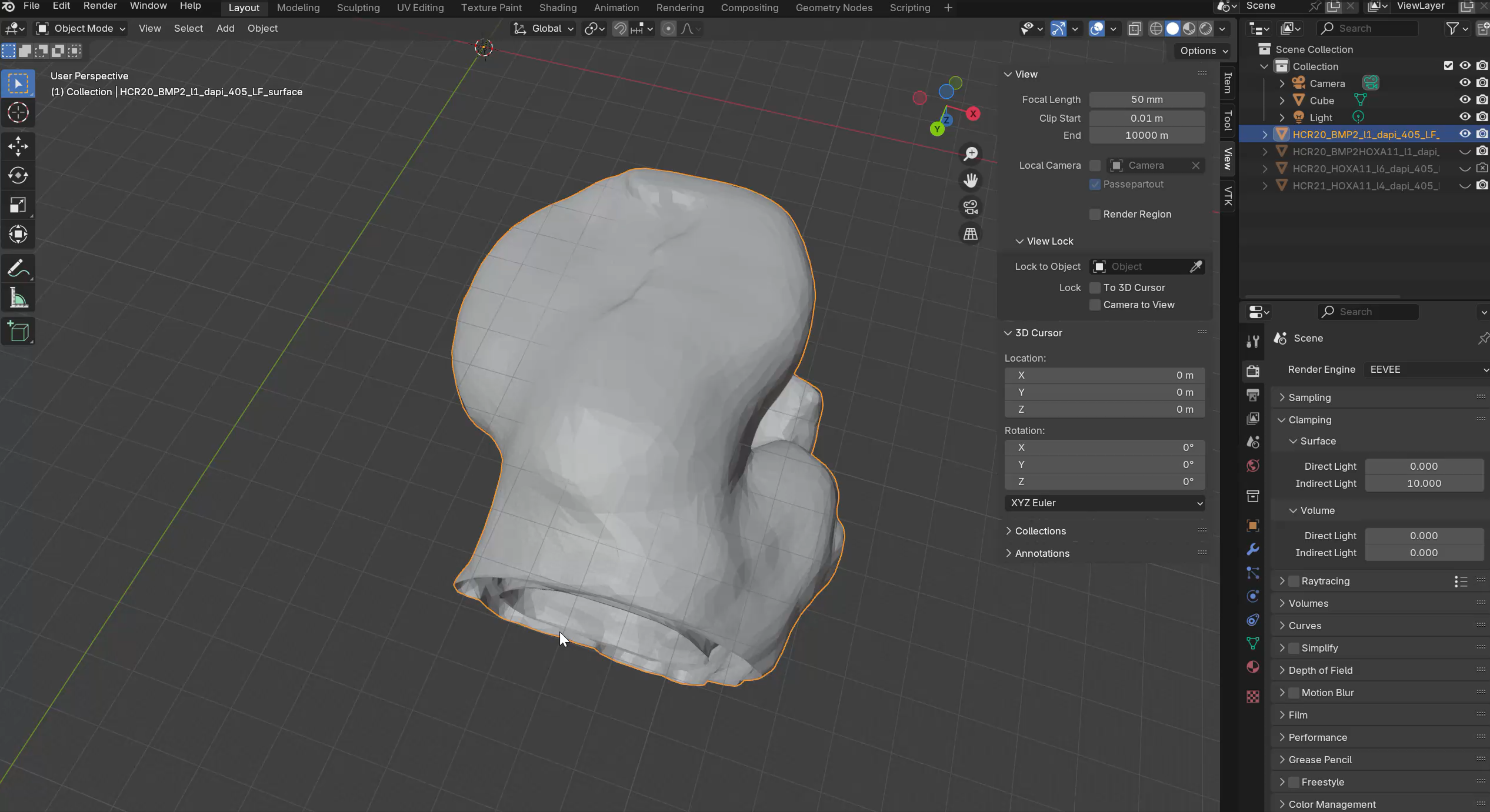Switch perspective/orthographic grid icon

[x=971, y=234]
